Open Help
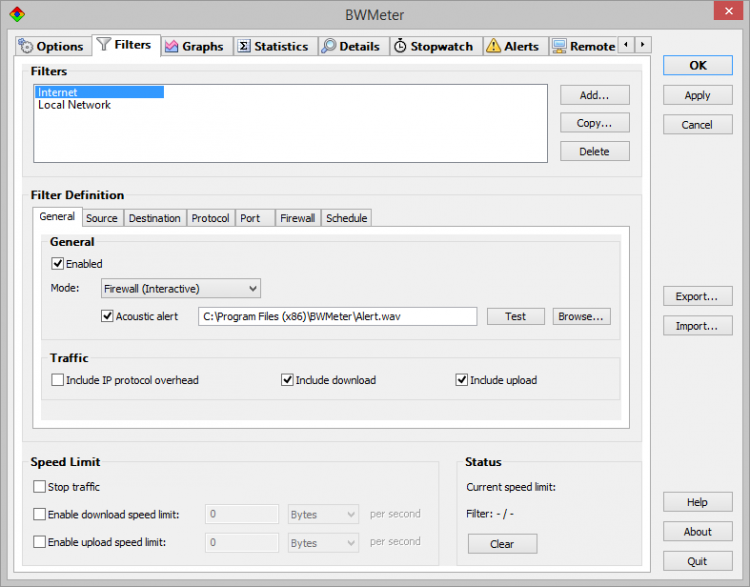750x587 pixels. (x=697, y=502)
